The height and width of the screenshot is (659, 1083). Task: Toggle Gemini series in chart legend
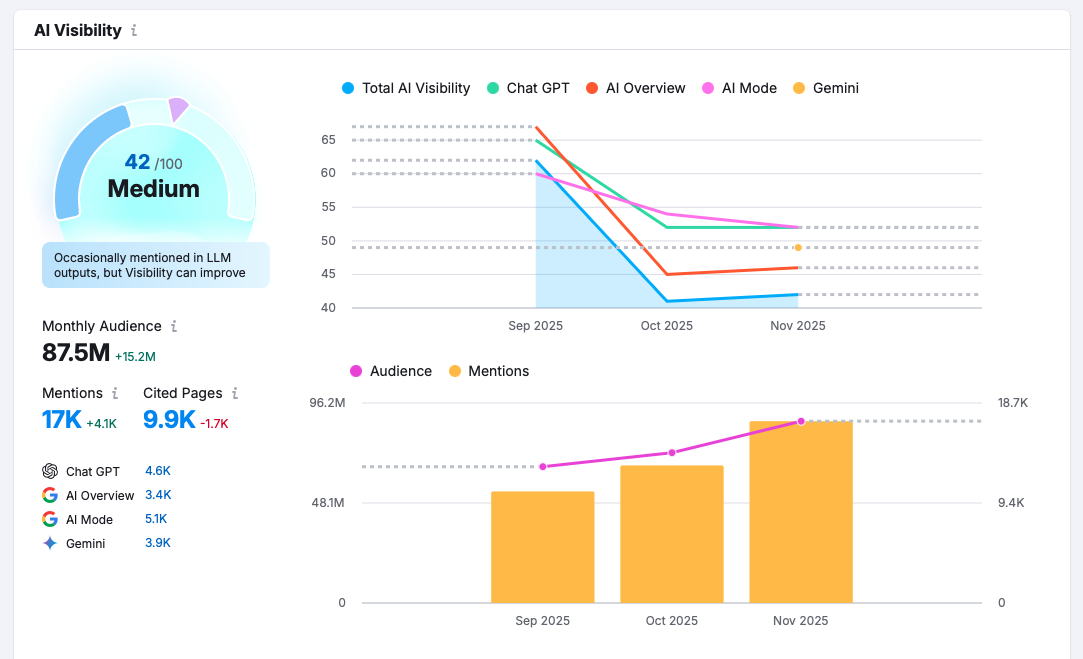[x=826, y=88]
